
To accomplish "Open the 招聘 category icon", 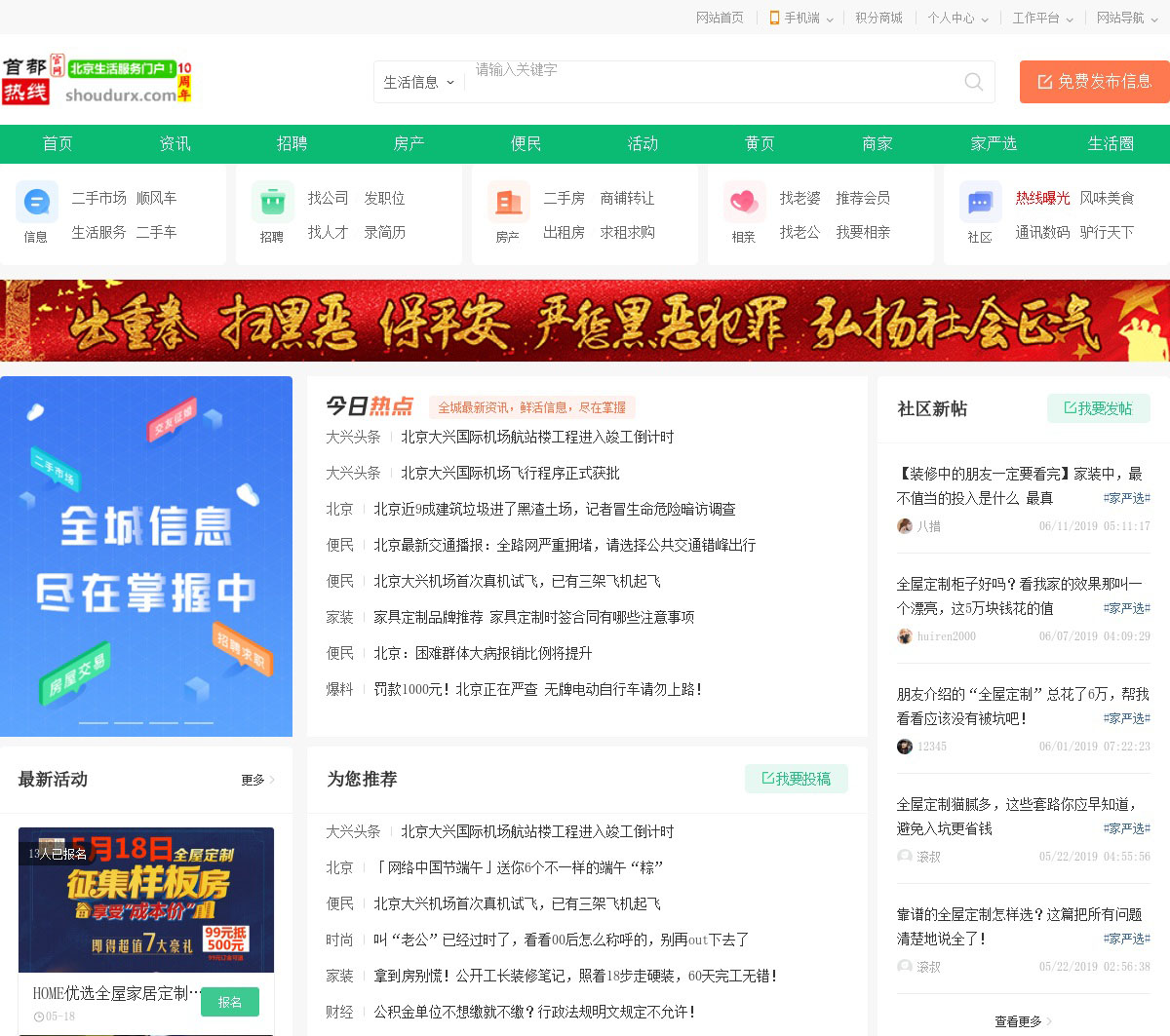I will click(272, 203).
